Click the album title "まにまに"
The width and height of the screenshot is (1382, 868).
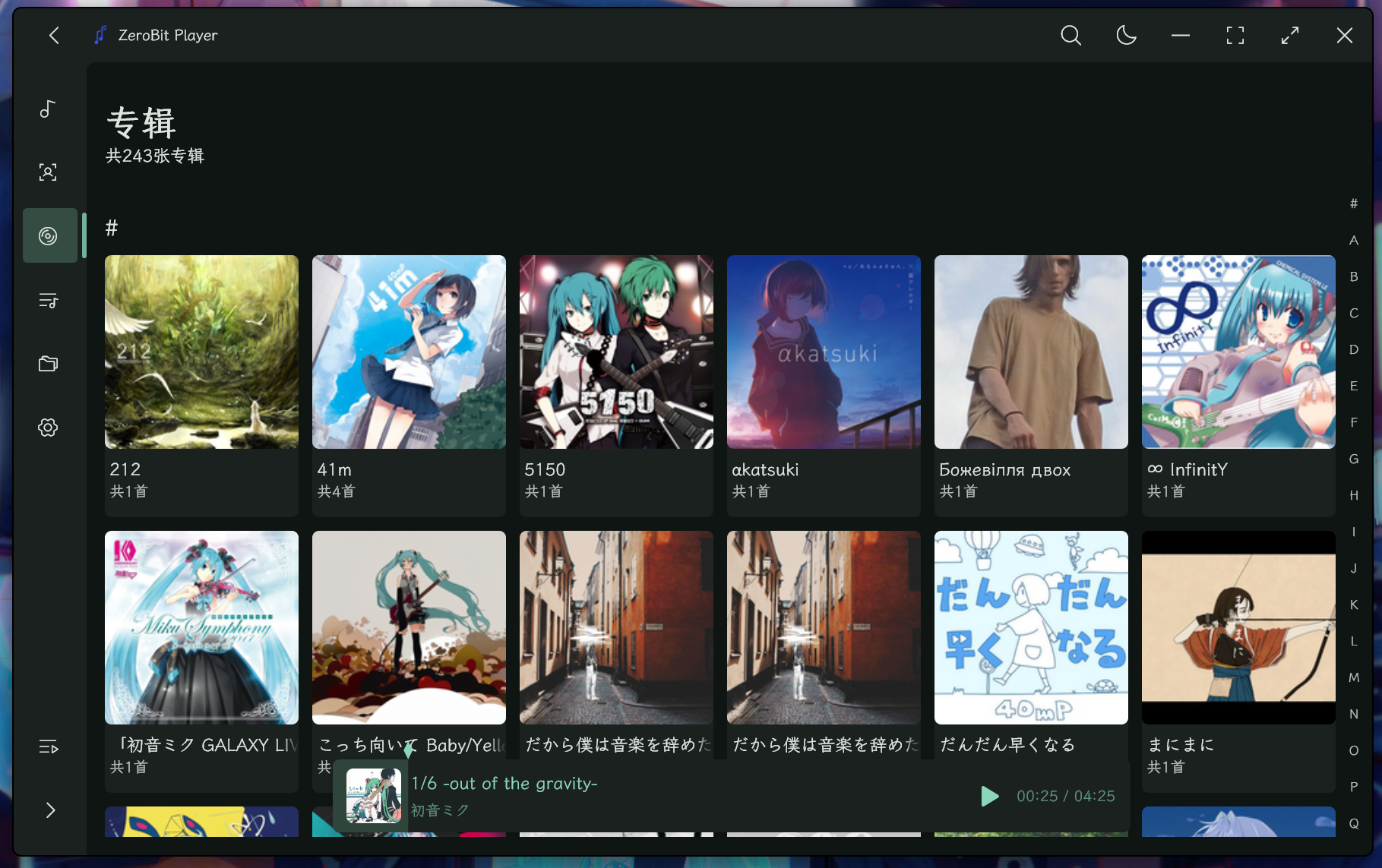tap(1181, 745)
